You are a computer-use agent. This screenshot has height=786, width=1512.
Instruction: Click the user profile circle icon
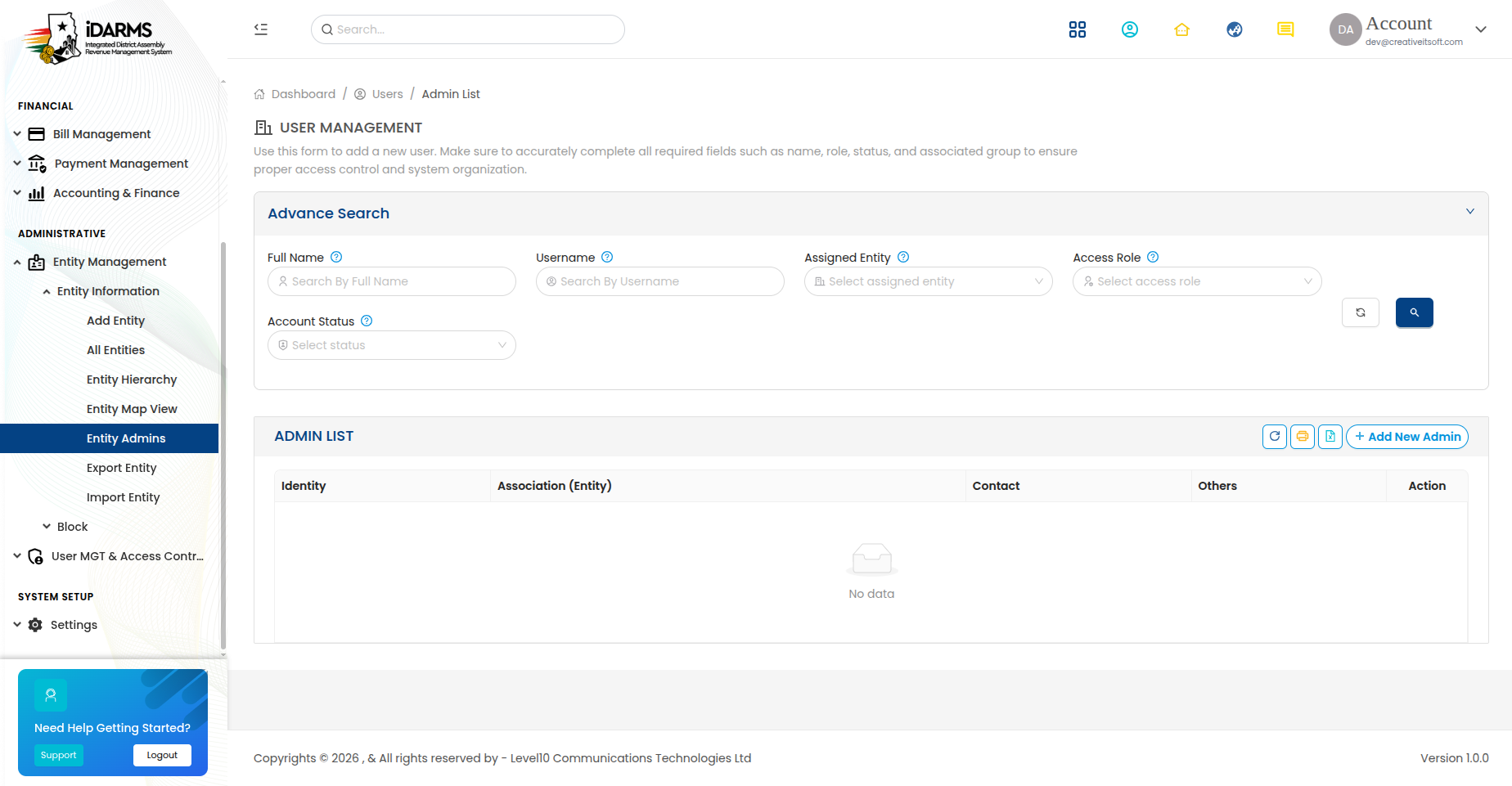pyautogui.click(x=1130, y=29)
